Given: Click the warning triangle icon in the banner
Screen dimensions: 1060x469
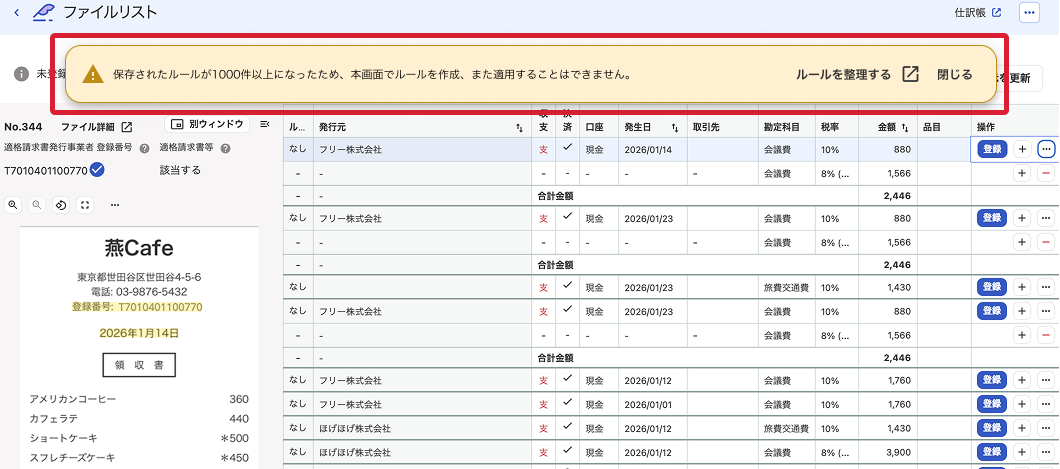Looking at the screenshot, I should pyautogui.click(x=93, y=74).
